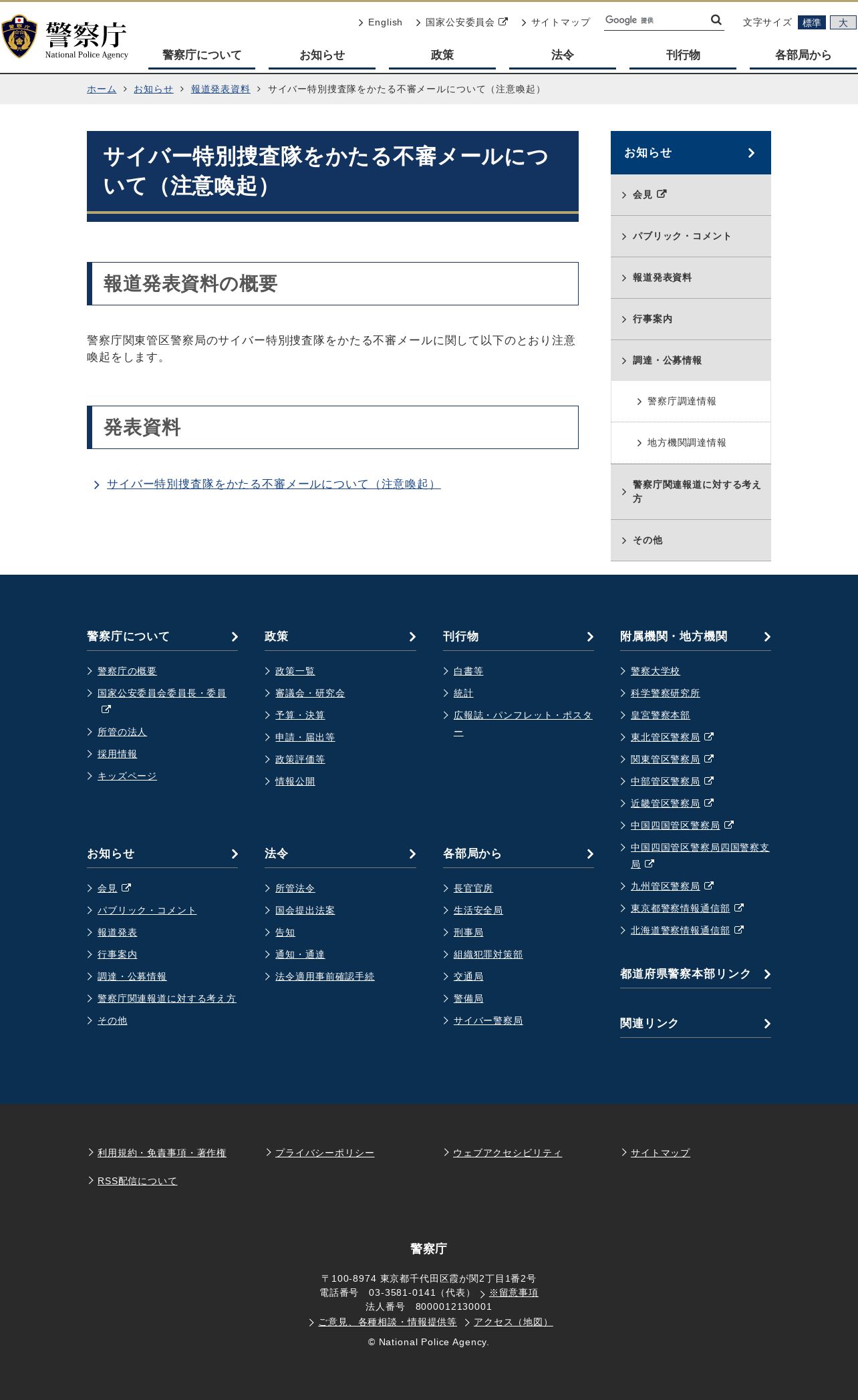Open パブリック・コメント in the sidebar
This screenshot has width=858, height=1400.
pos(691,237)
